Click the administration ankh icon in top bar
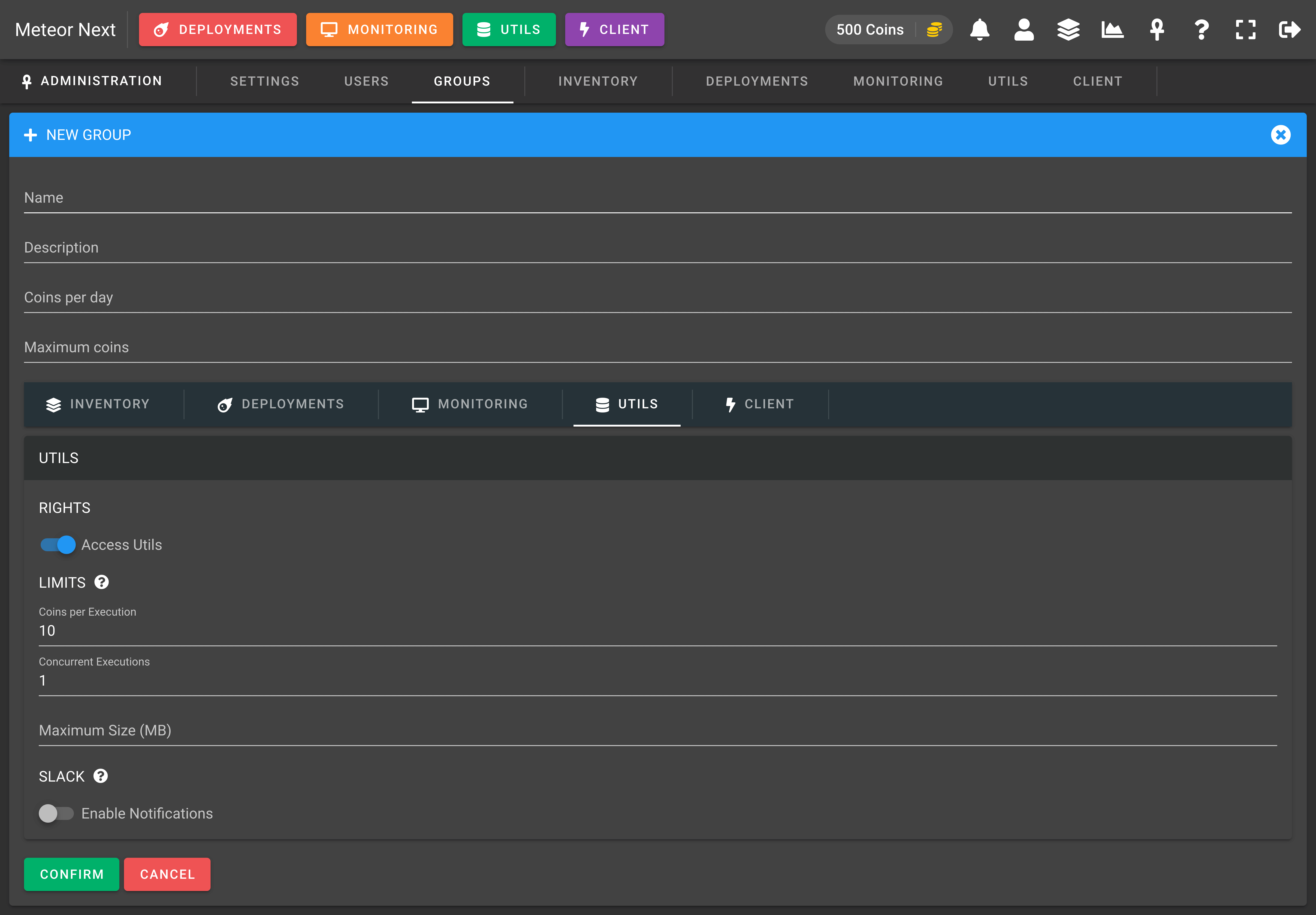The width and height of the screenshot is (1316, 915). 1157,30
